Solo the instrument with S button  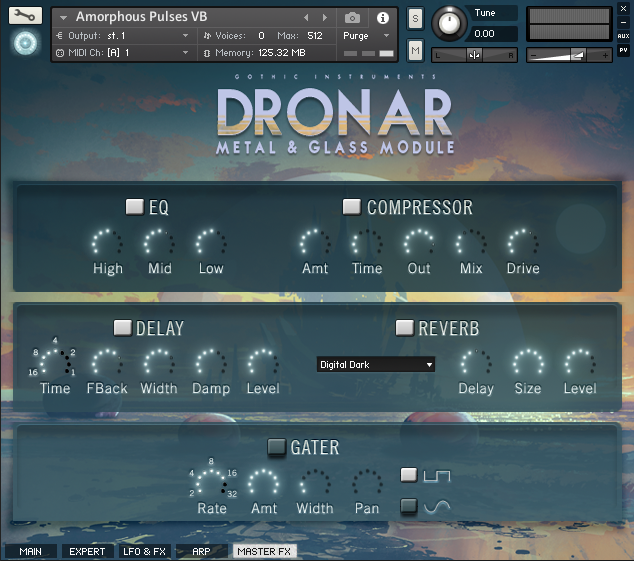click(x=415, y=19)
